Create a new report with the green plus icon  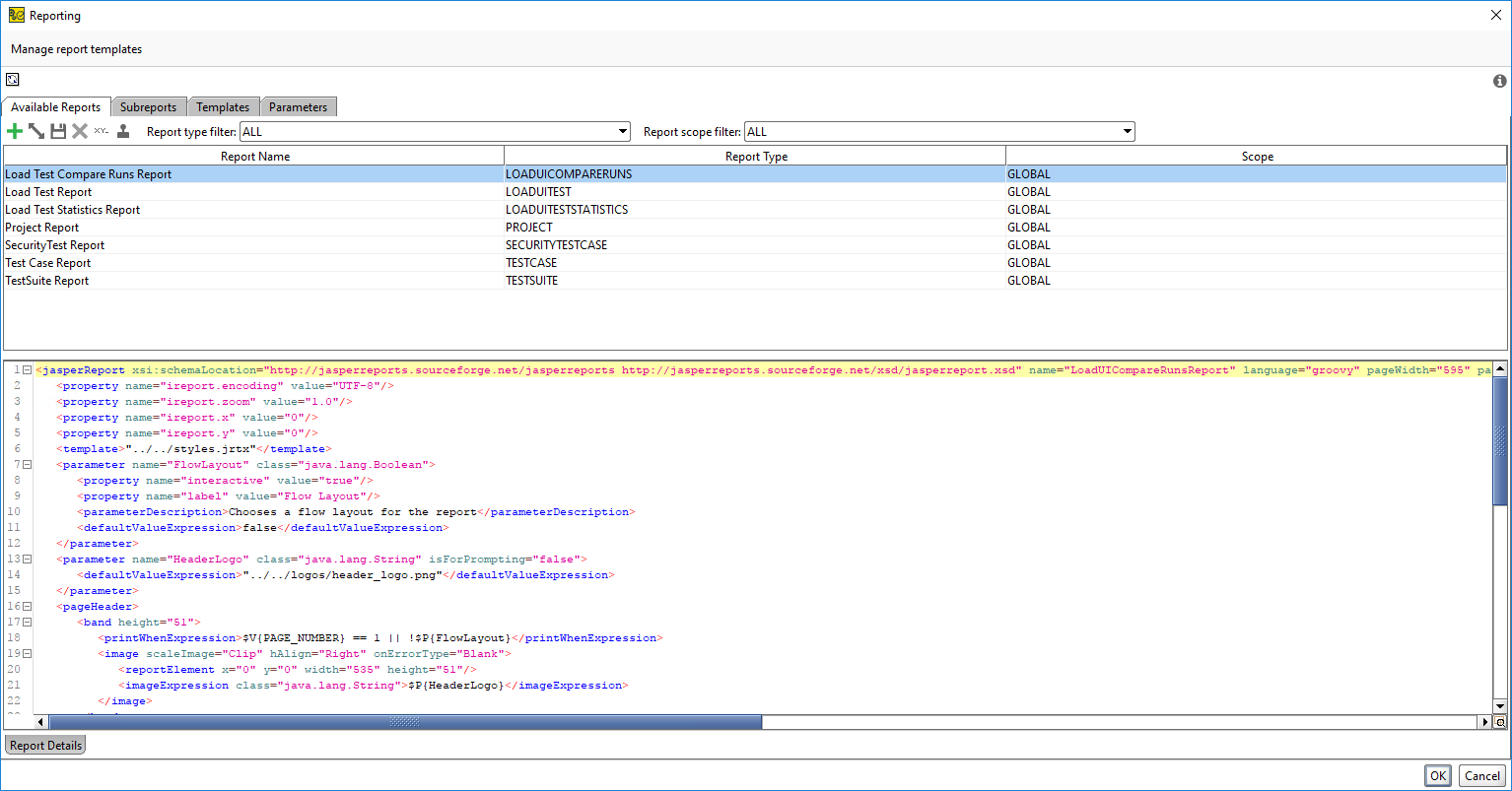tap(14, 130)
